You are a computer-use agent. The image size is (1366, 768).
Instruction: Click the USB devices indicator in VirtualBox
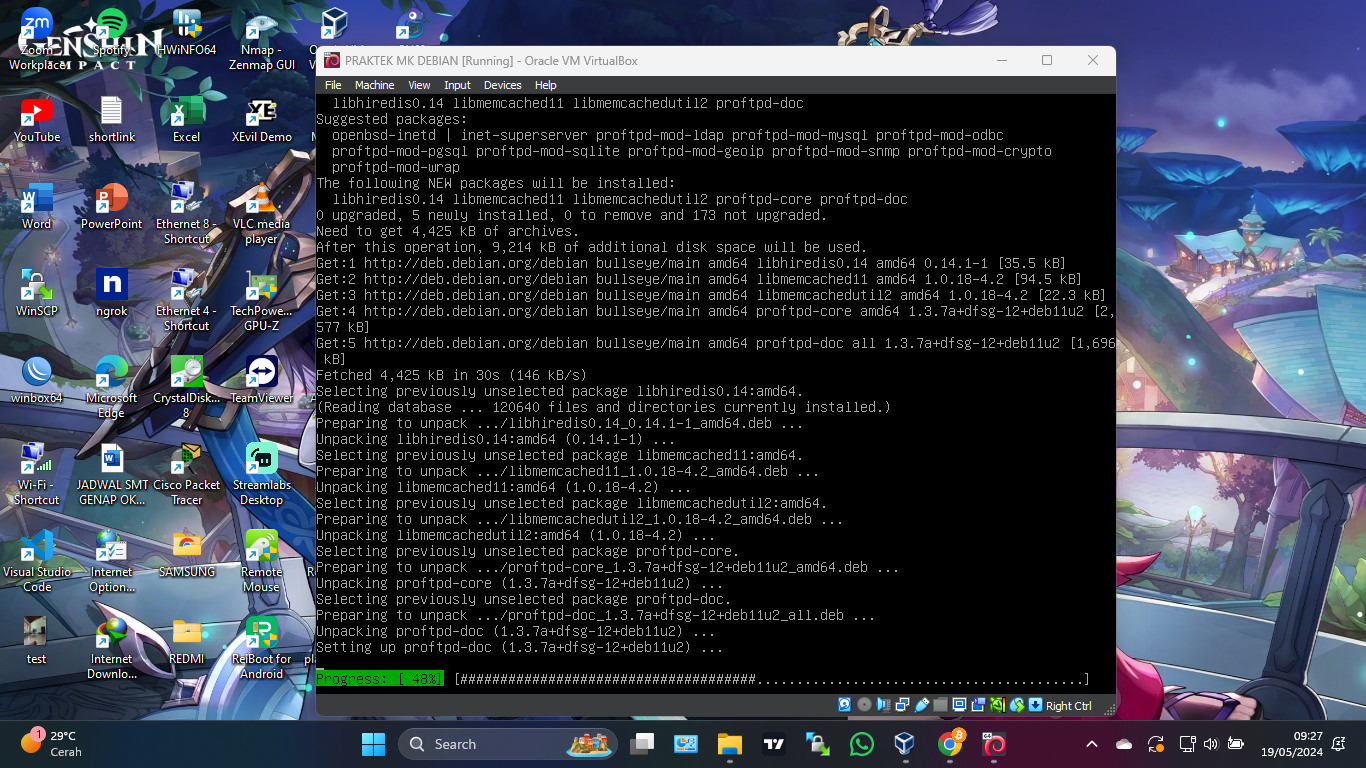(922, 705)
